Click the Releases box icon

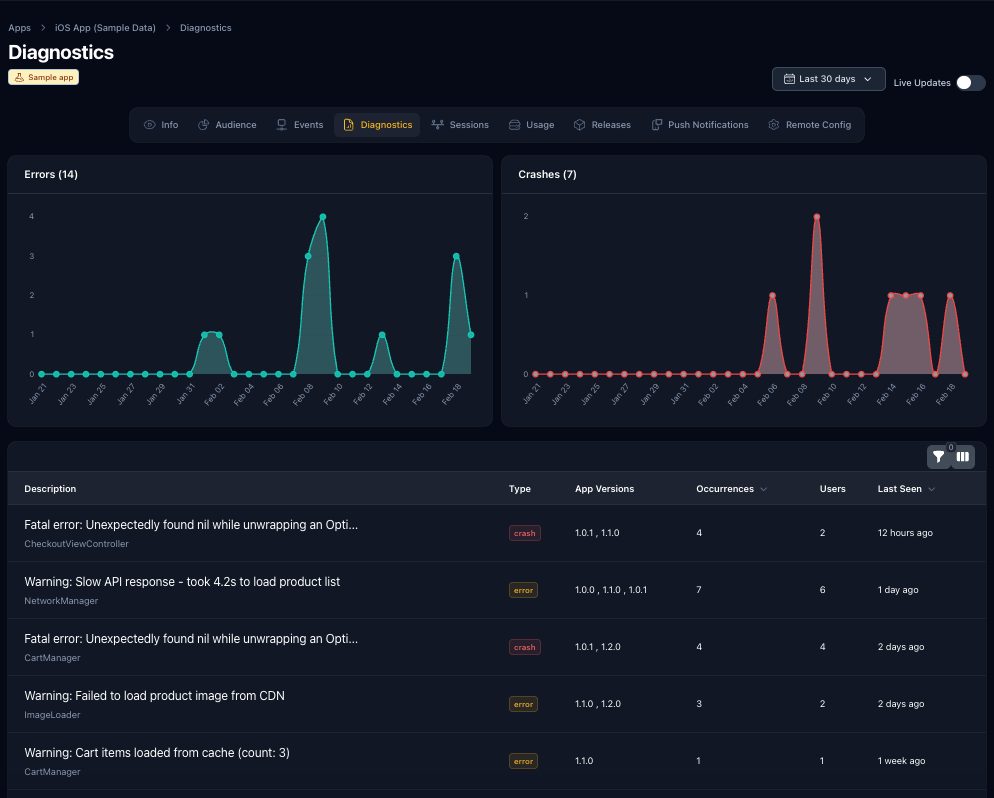click(579, 125)
